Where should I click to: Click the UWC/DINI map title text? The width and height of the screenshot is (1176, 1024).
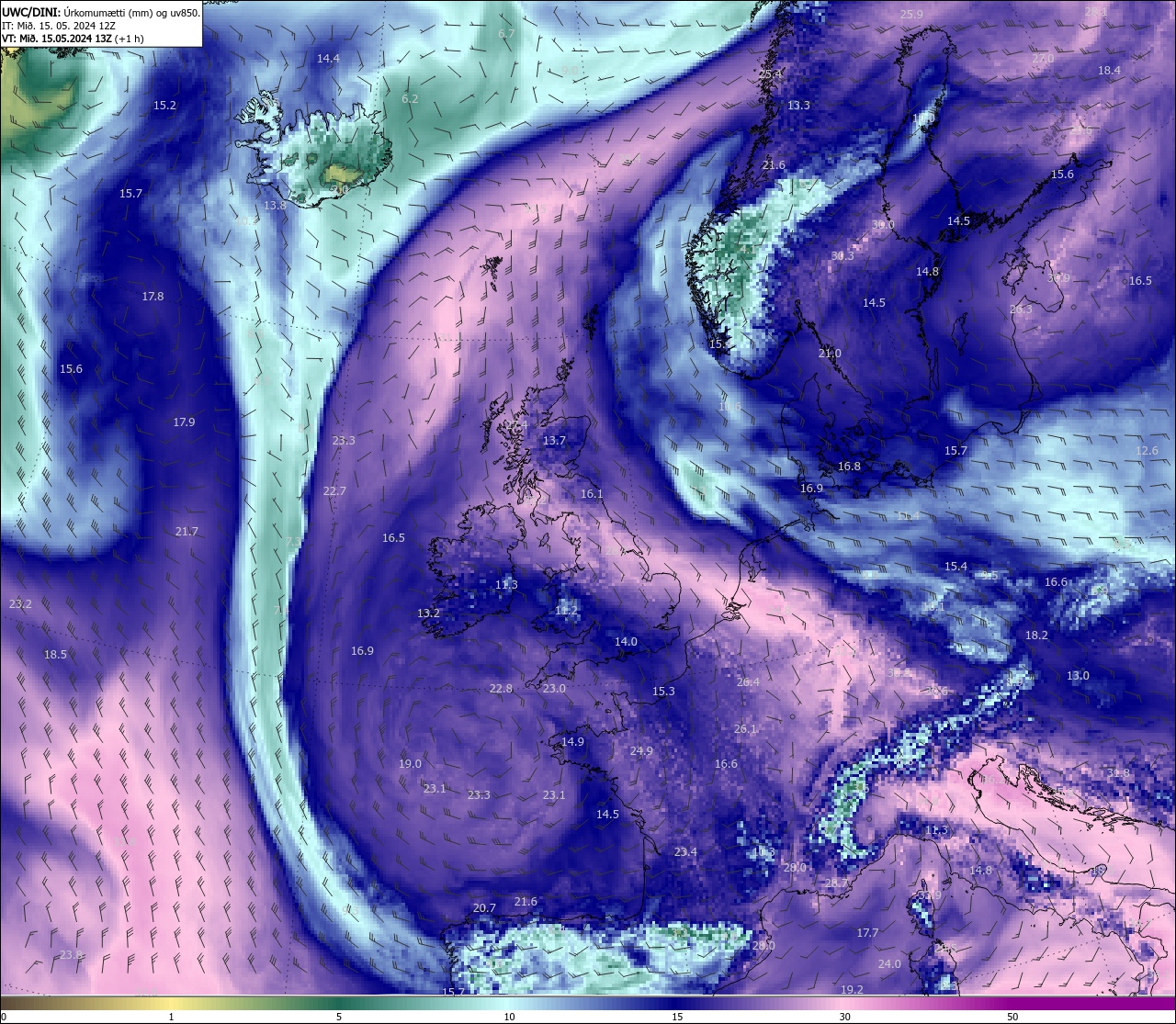pyautogui.click(x=101, y=12)
